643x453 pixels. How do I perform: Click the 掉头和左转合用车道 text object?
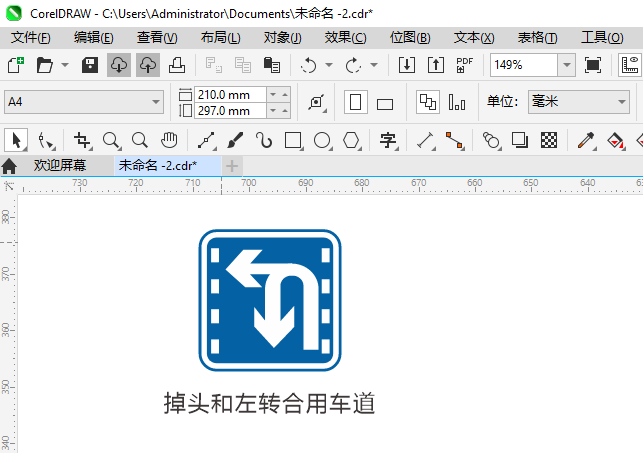269,403
